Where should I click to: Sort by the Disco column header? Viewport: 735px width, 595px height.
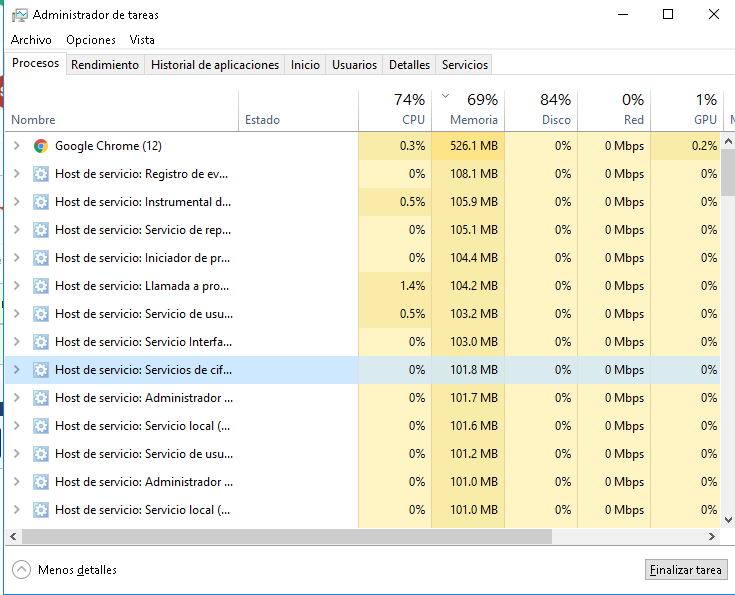pos(541,111)
